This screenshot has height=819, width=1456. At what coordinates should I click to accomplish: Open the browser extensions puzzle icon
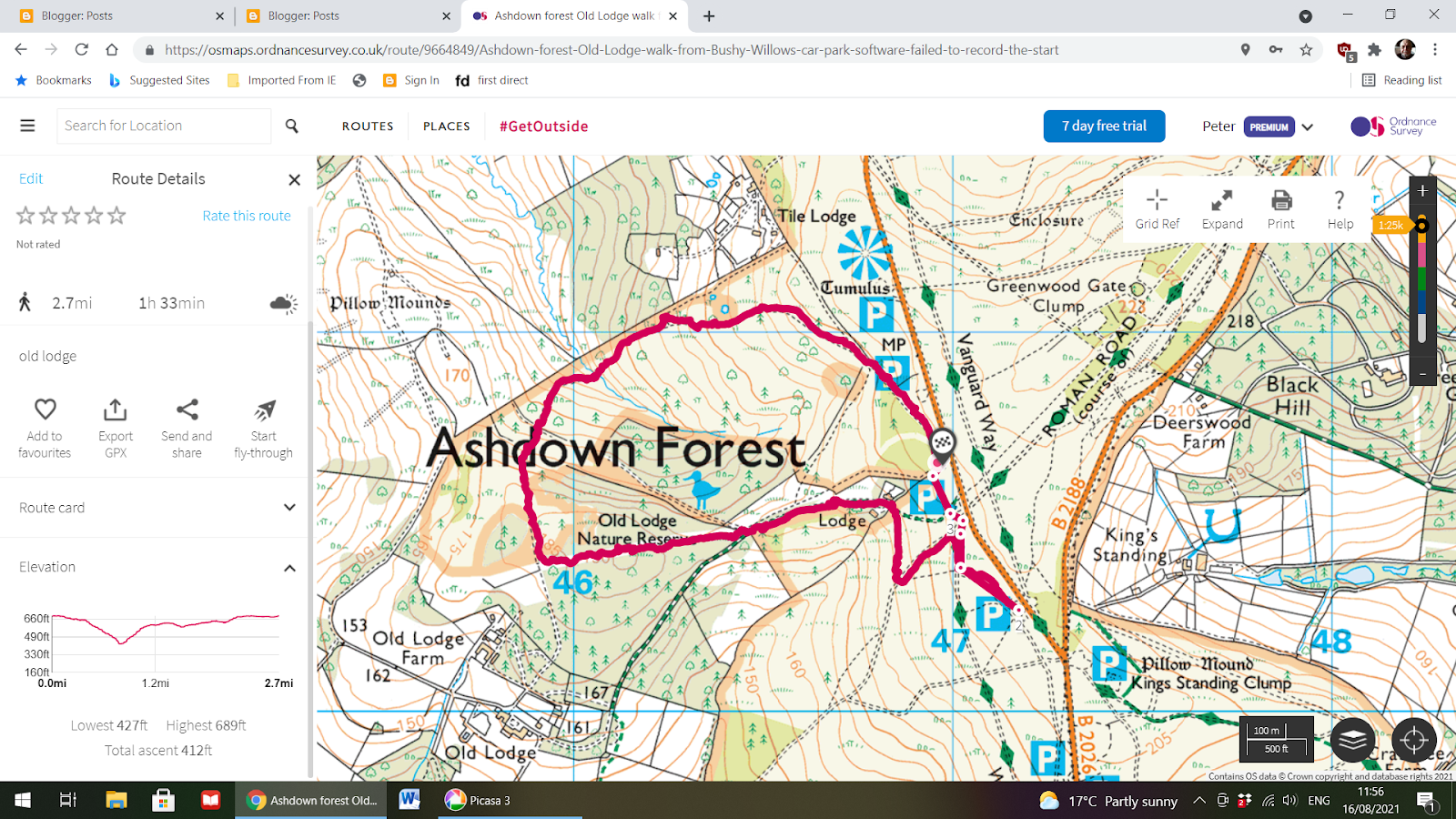[x=1375, y=50]
